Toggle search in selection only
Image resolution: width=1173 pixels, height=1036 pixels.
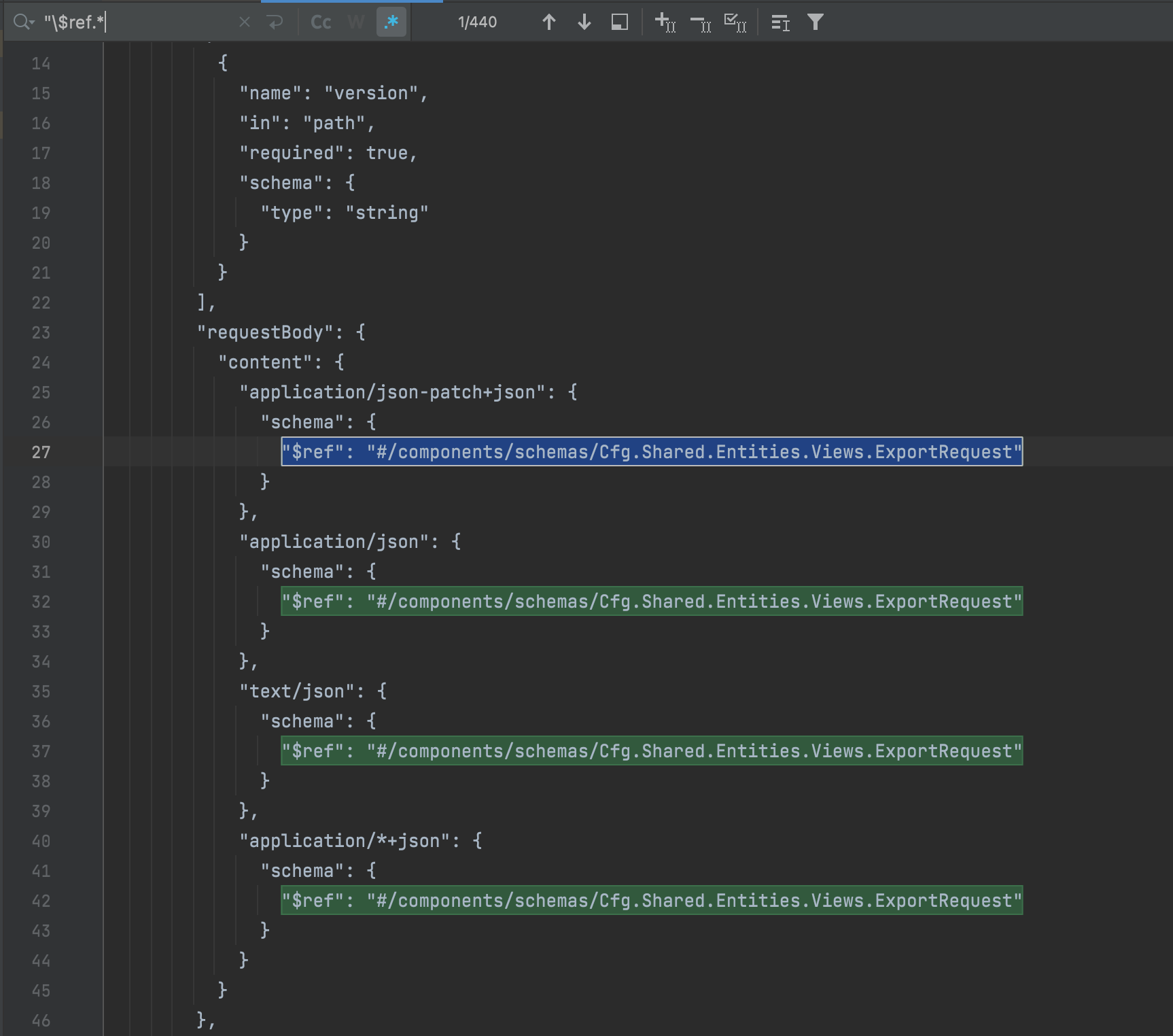781,22
